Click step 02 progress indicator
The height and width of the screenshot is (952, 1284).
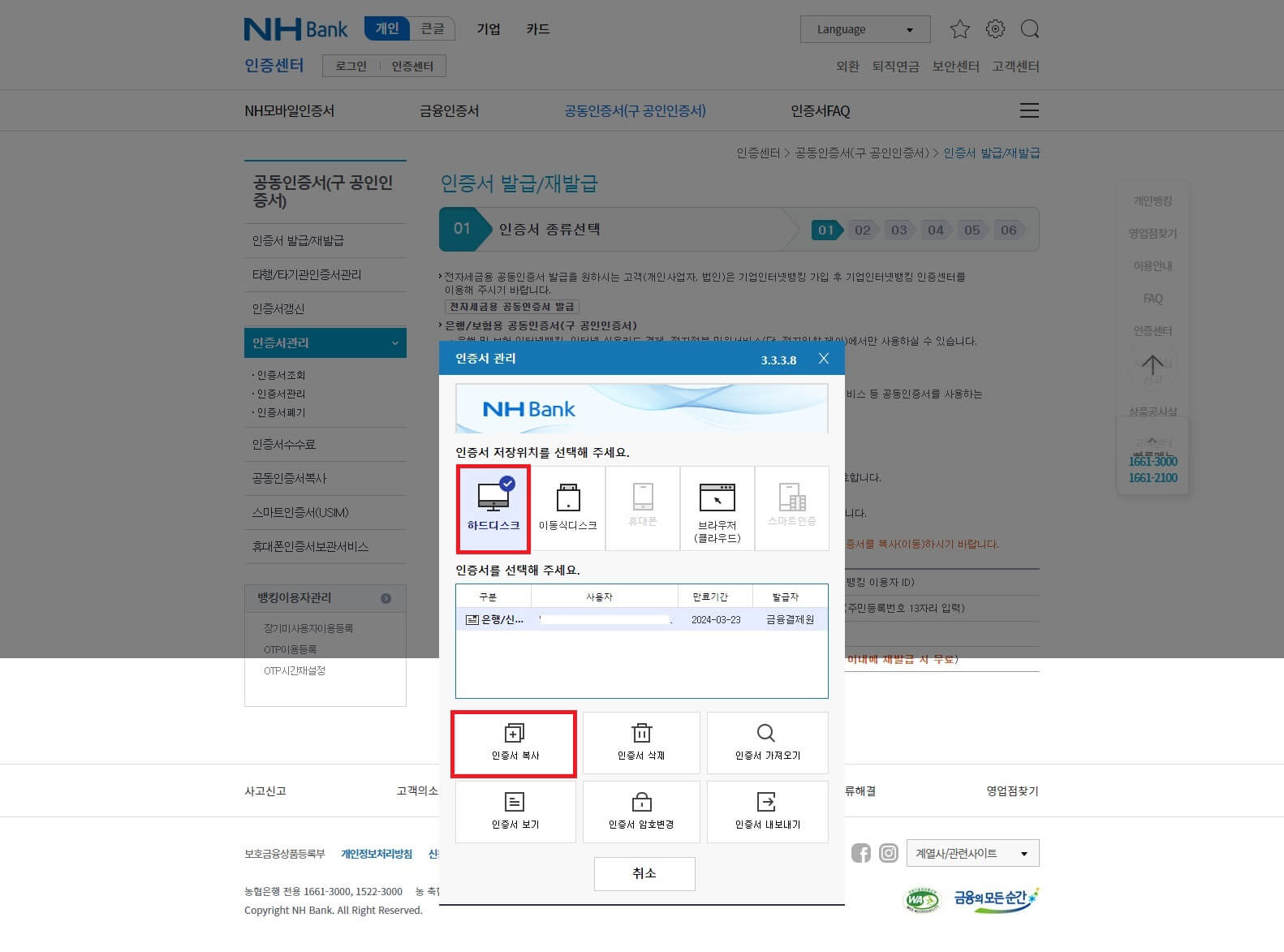pos(862,230)
